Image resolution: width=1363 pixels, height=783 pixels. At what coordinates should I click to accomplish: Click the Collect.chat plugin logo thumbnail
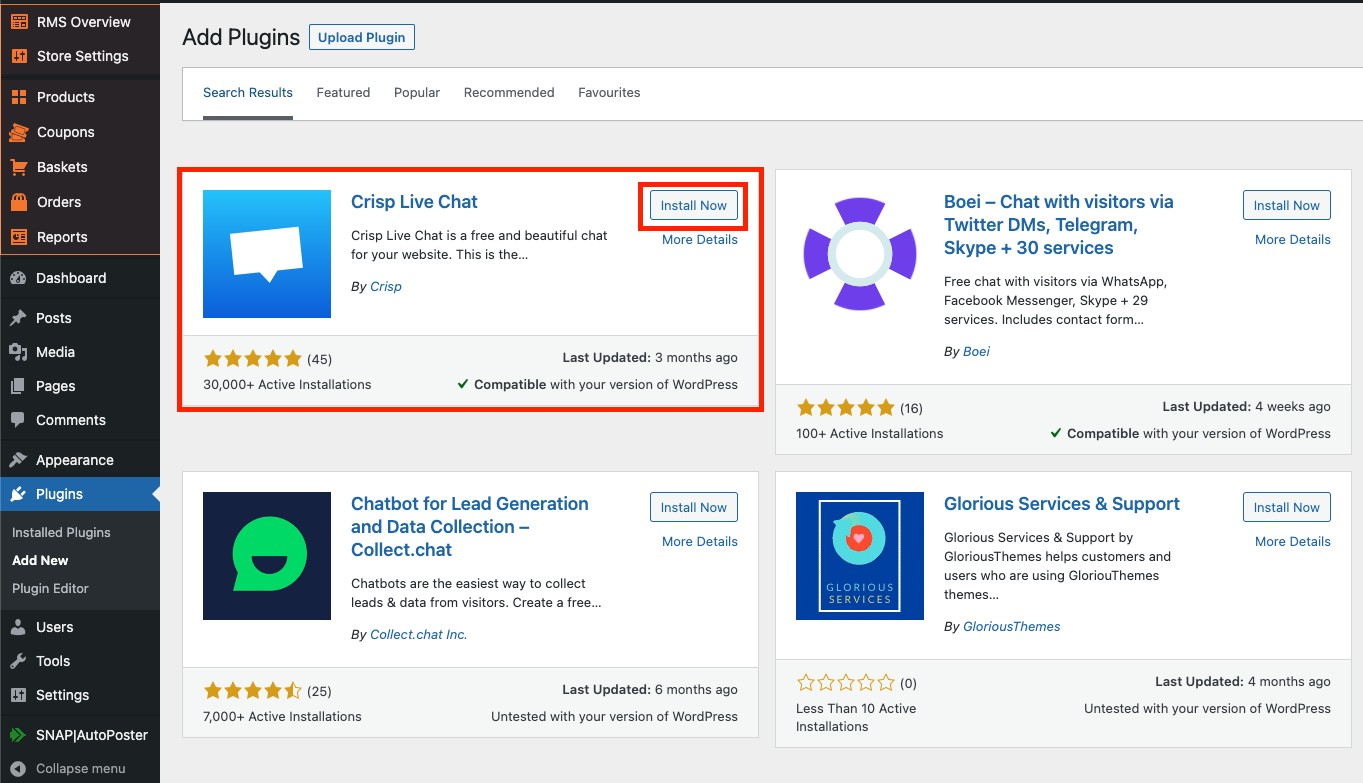tap(267, 556)
